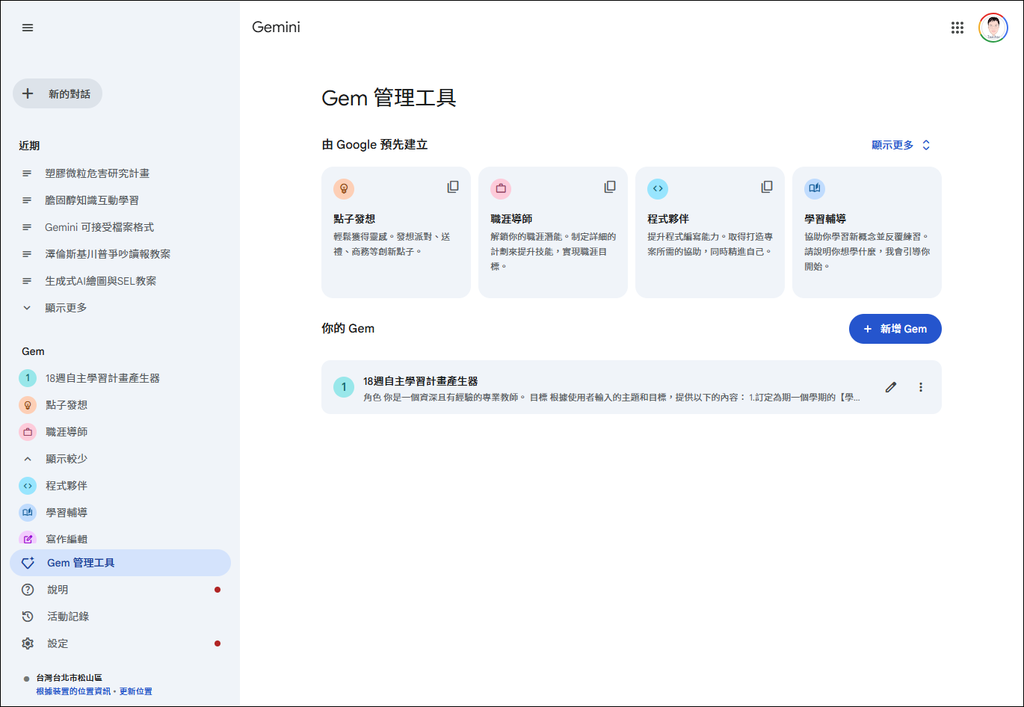Open more options for the 18週自主學習計畫產生器 Gem
This screenshot has height=707, width=1024.
coord(920,387)
